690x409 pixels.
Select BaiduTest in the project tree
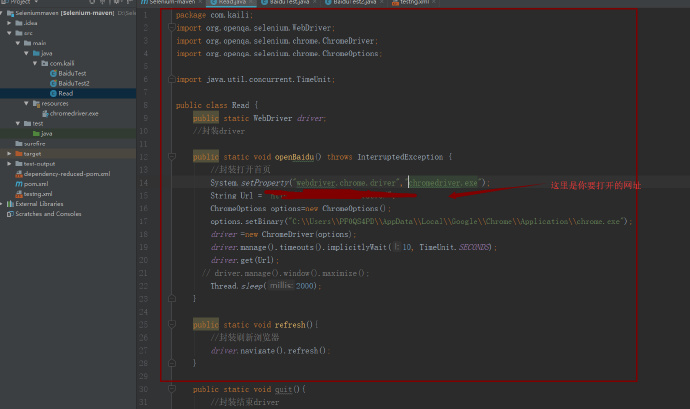(x=72, y=74)
